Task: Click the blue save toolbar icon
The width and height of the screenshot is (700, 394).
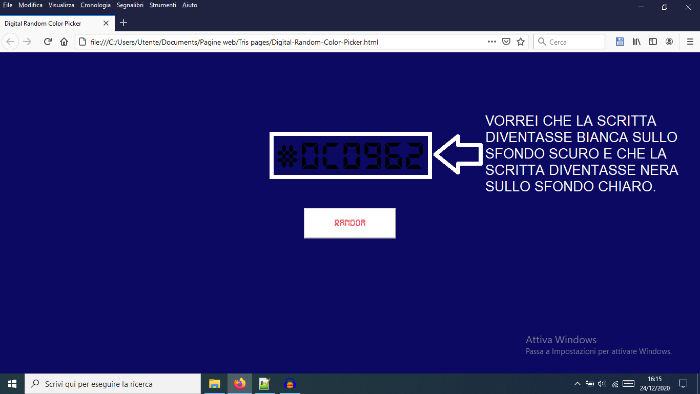Action: [620, 41]
